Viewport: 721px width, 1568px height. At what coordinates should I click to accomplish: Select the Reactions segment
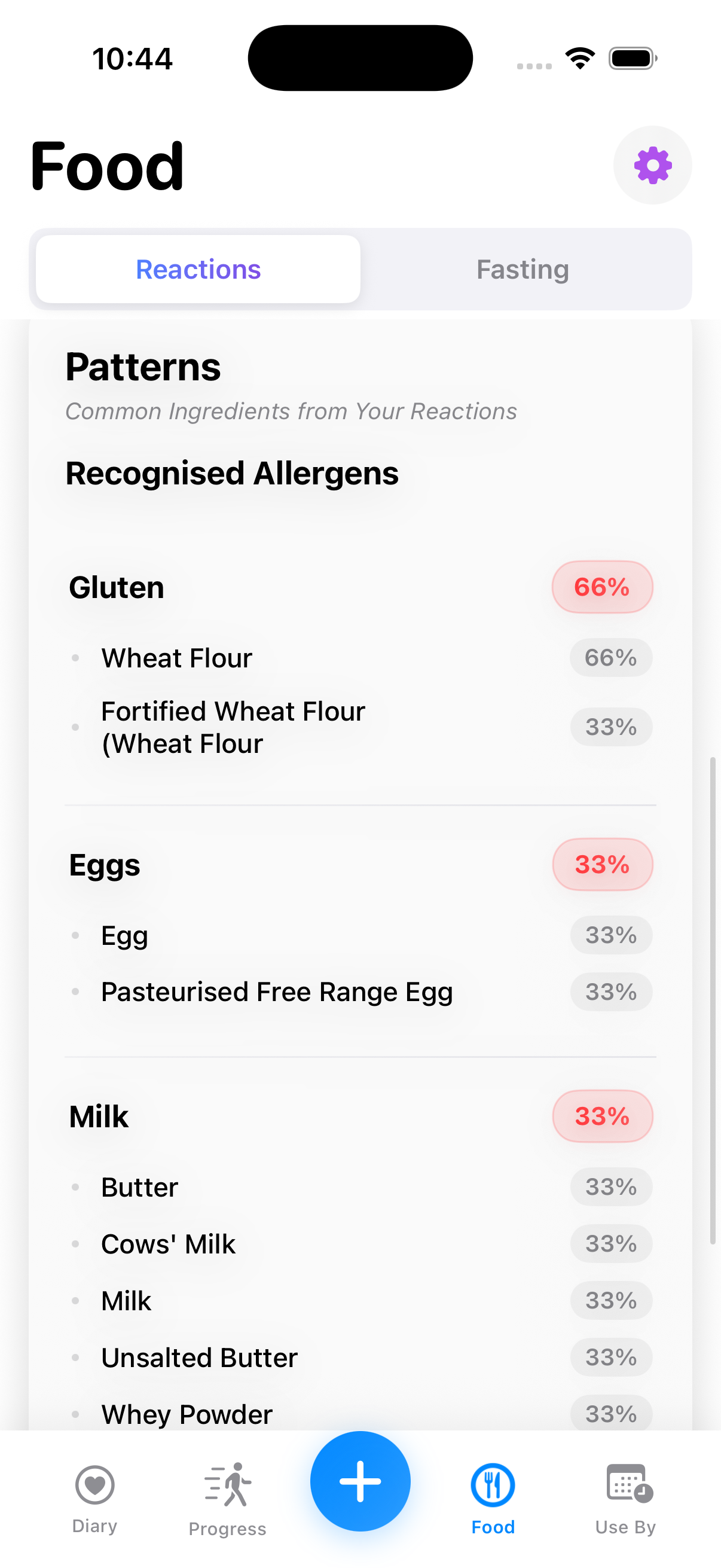[198, 269]
